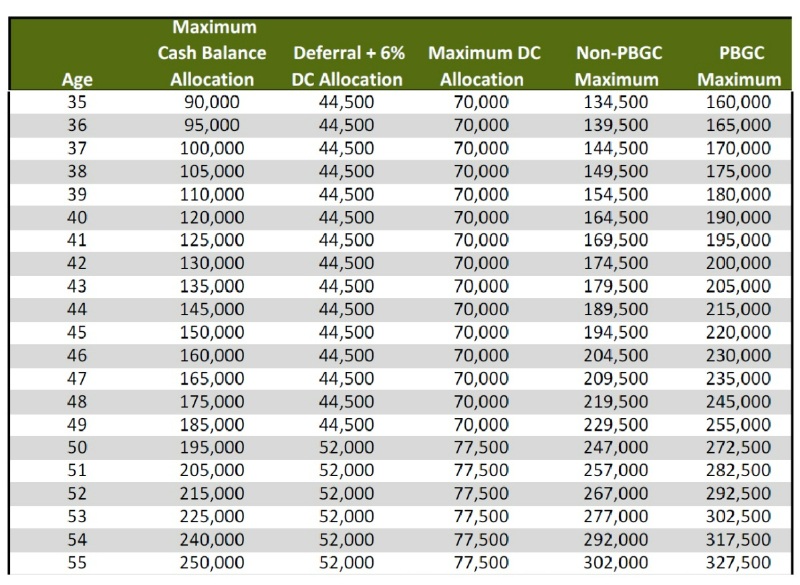This screenshot has height=585, width=800.
Task: Click the 77,500 Maximum DC cell for age 52
Action: [x=482, y=493]
